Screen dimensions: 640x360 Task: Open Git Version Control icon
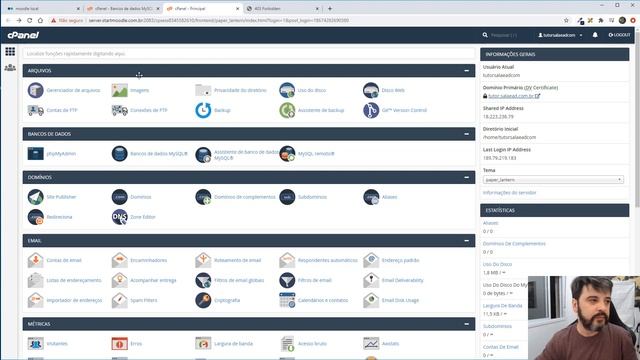371,110
